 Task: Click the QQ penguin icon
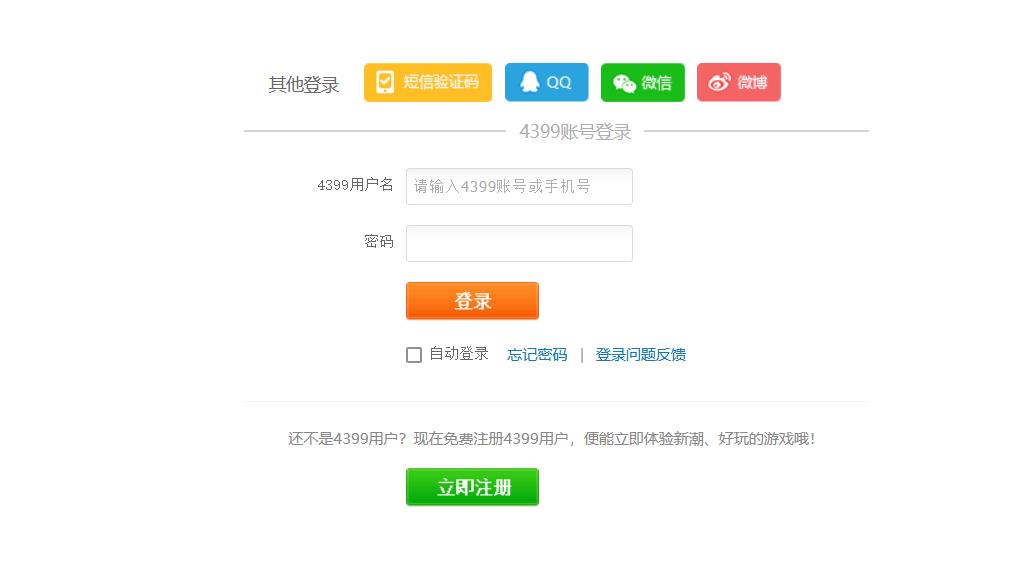(530, 82)
